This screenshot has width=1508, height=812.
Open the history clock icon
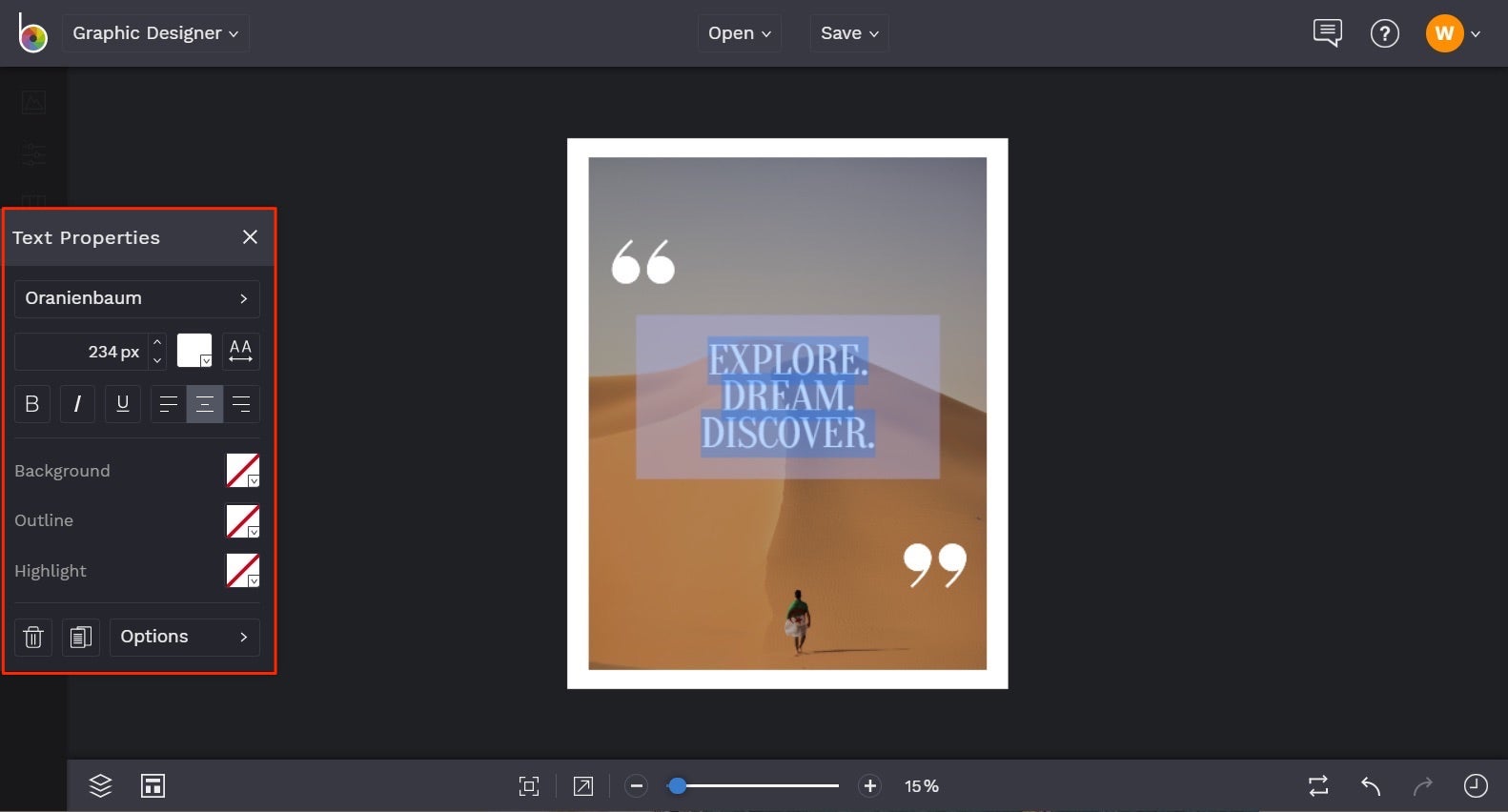tap(1475, 785)
